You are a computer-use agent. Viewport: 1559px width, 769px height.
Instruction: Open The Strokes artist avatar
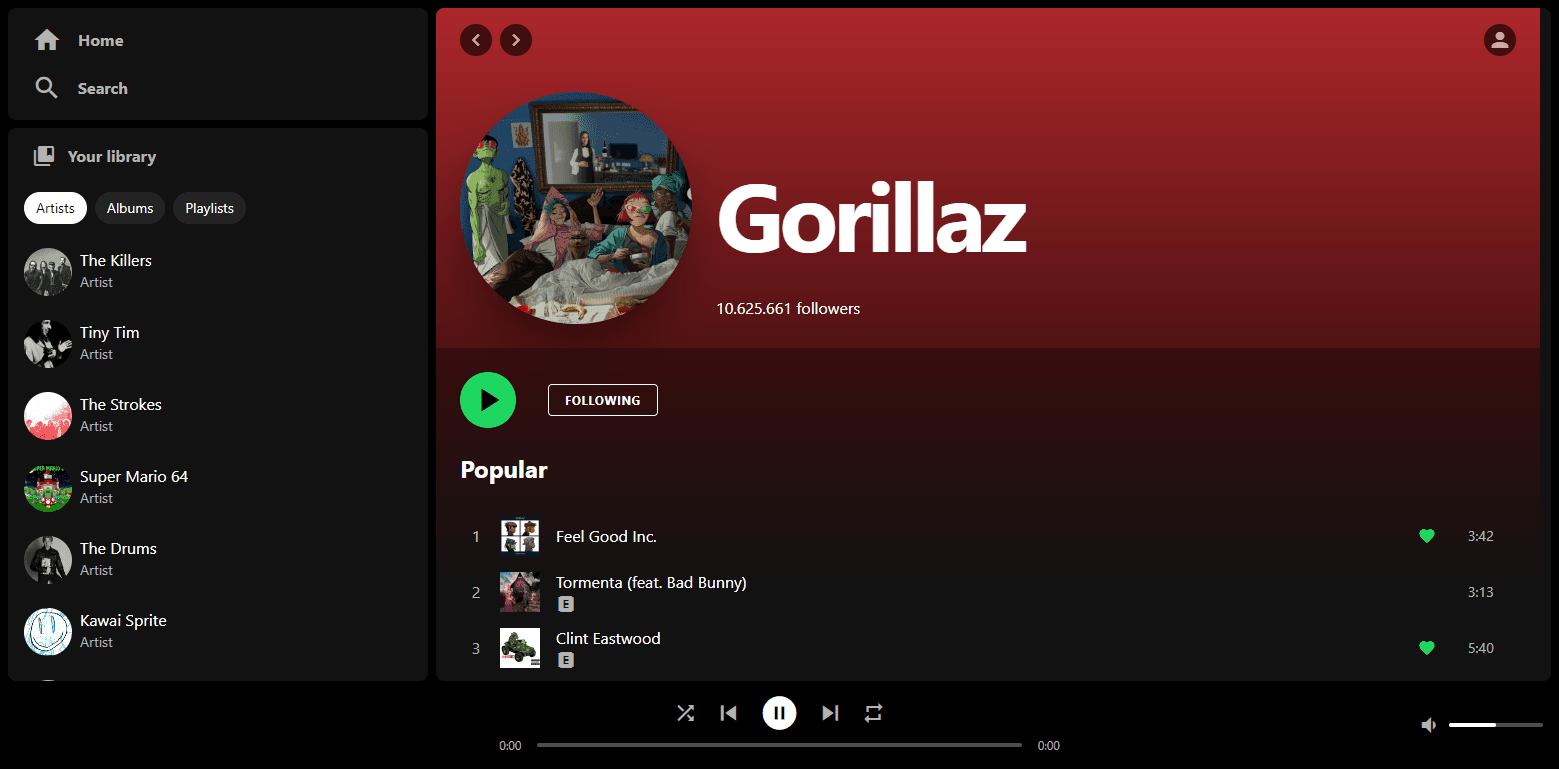pos(48,416)
